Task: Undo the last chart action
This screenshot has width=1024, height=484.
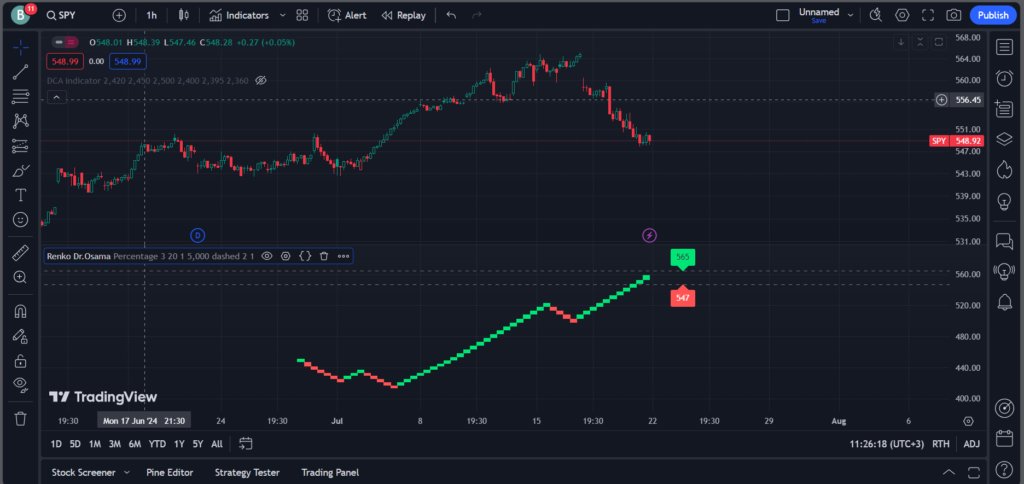Action: click(451, 15)
